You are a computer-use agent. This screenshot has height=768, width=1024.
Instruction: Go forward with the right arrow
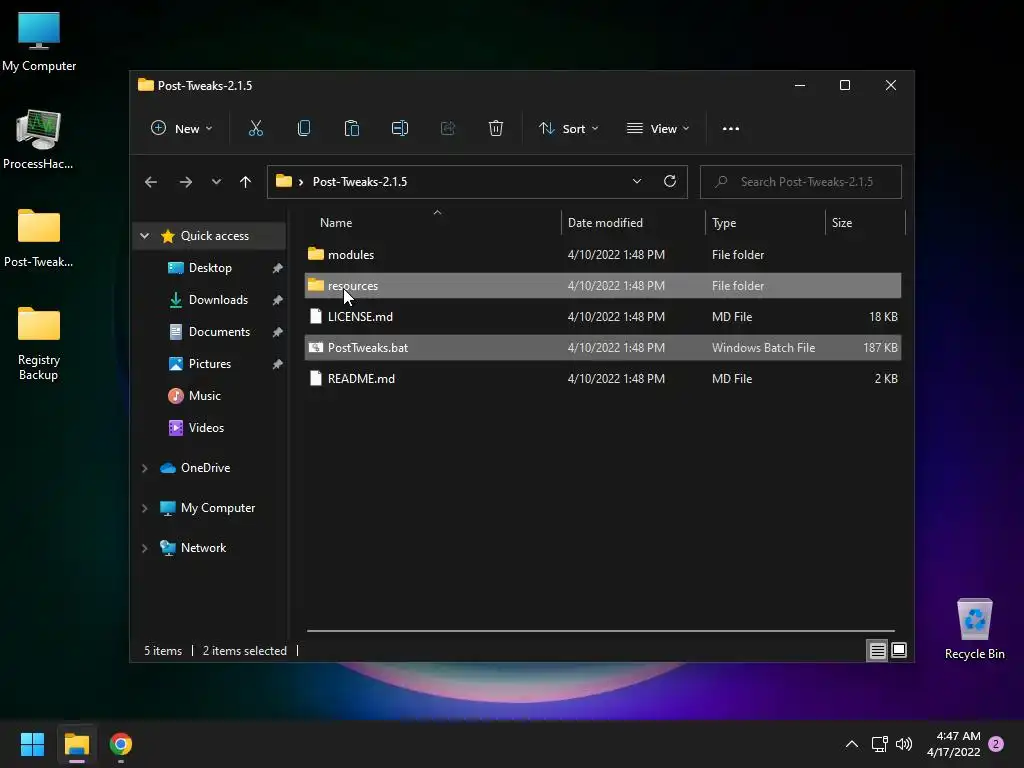click(185, 182)
